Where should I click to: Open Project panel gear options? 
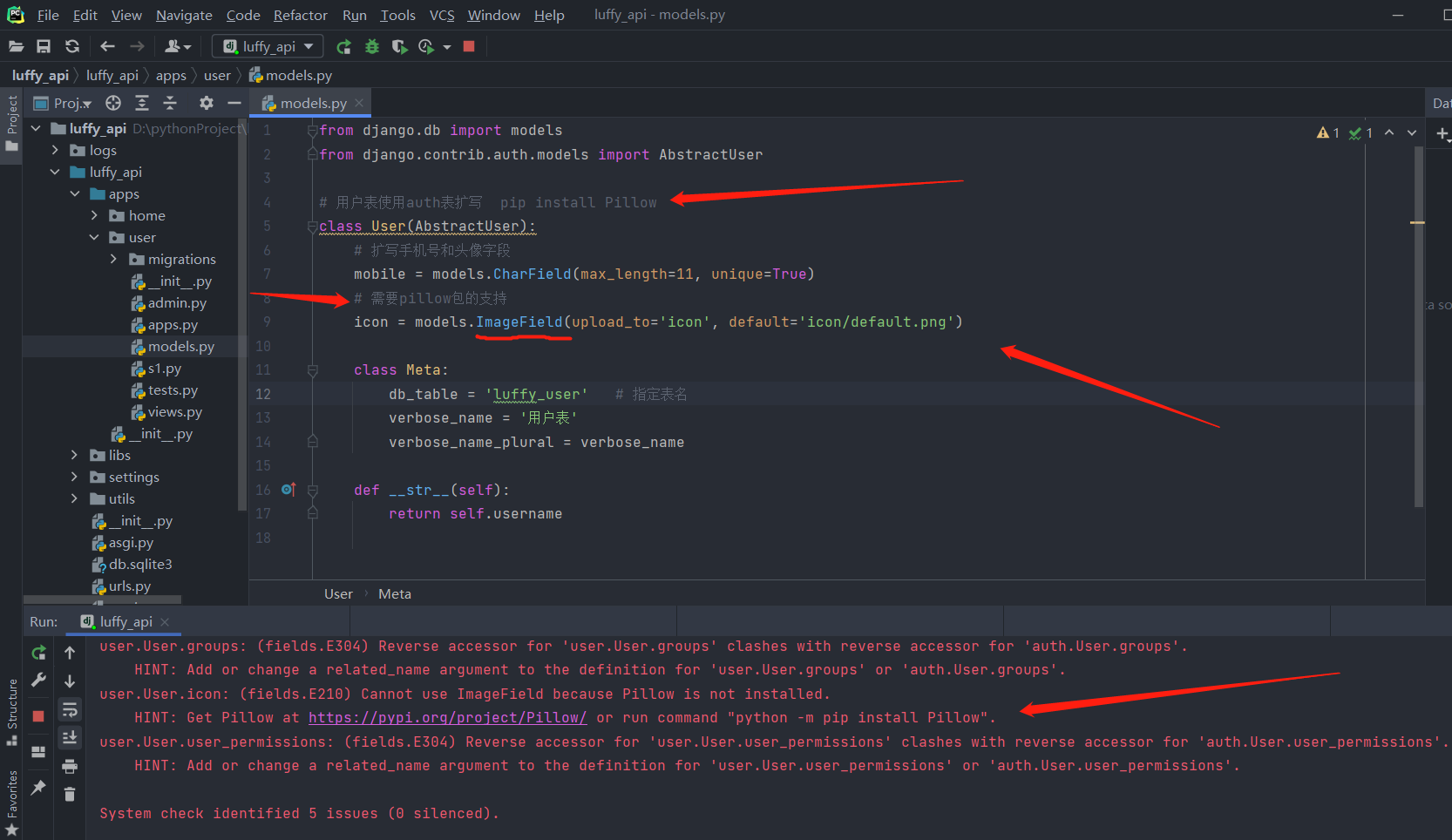coord(207,103)
